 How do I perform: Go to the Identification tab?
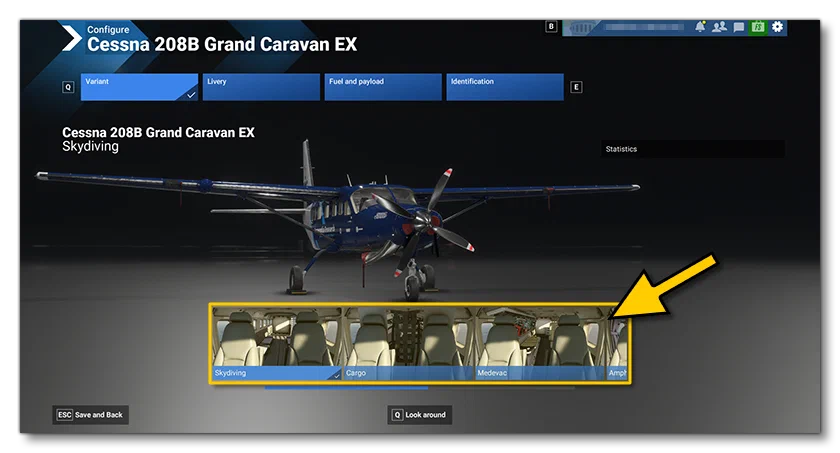pyautogui.click(x=505, y=87)
